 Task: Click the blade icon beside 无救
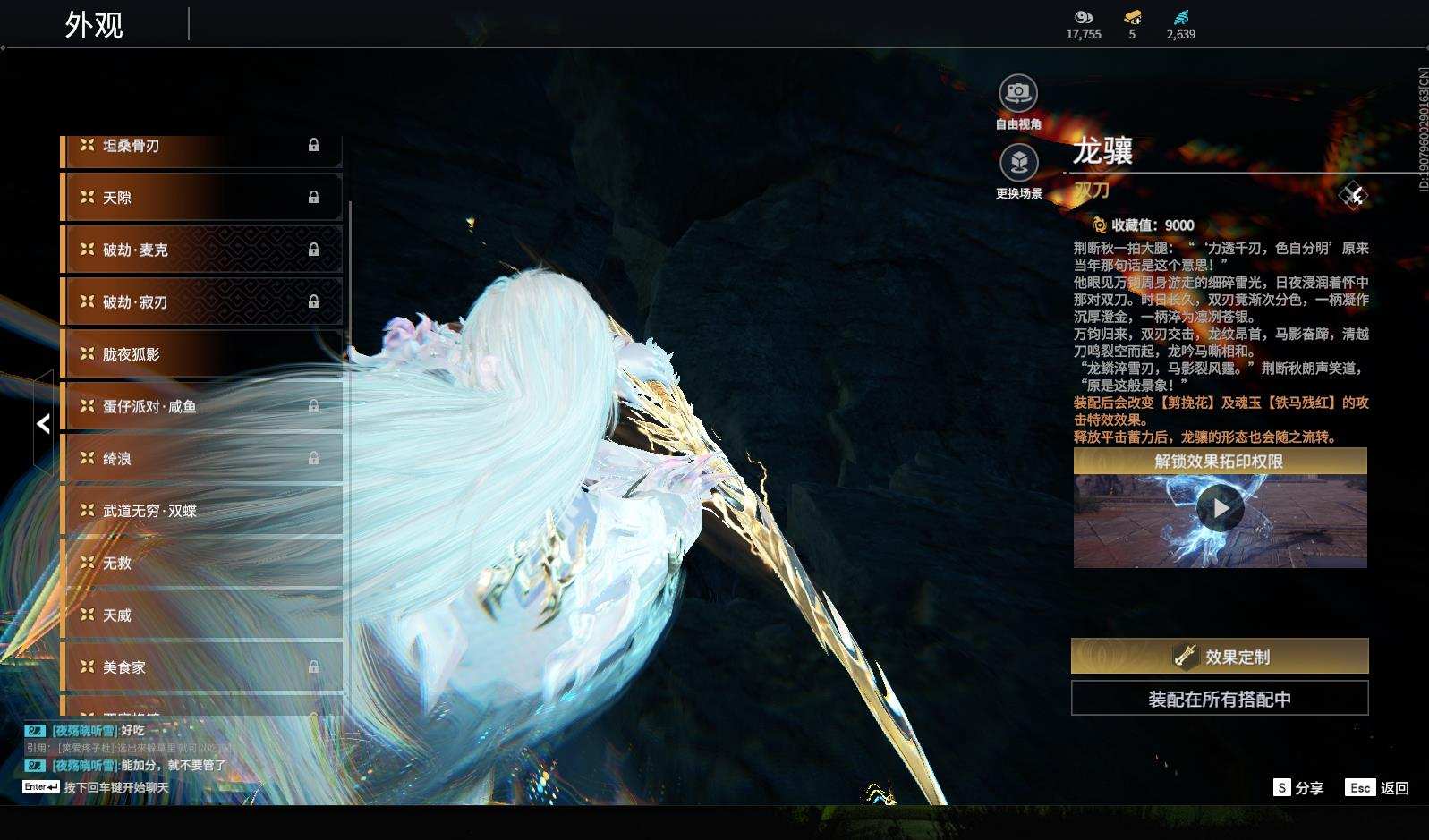[x=88, y=562]
